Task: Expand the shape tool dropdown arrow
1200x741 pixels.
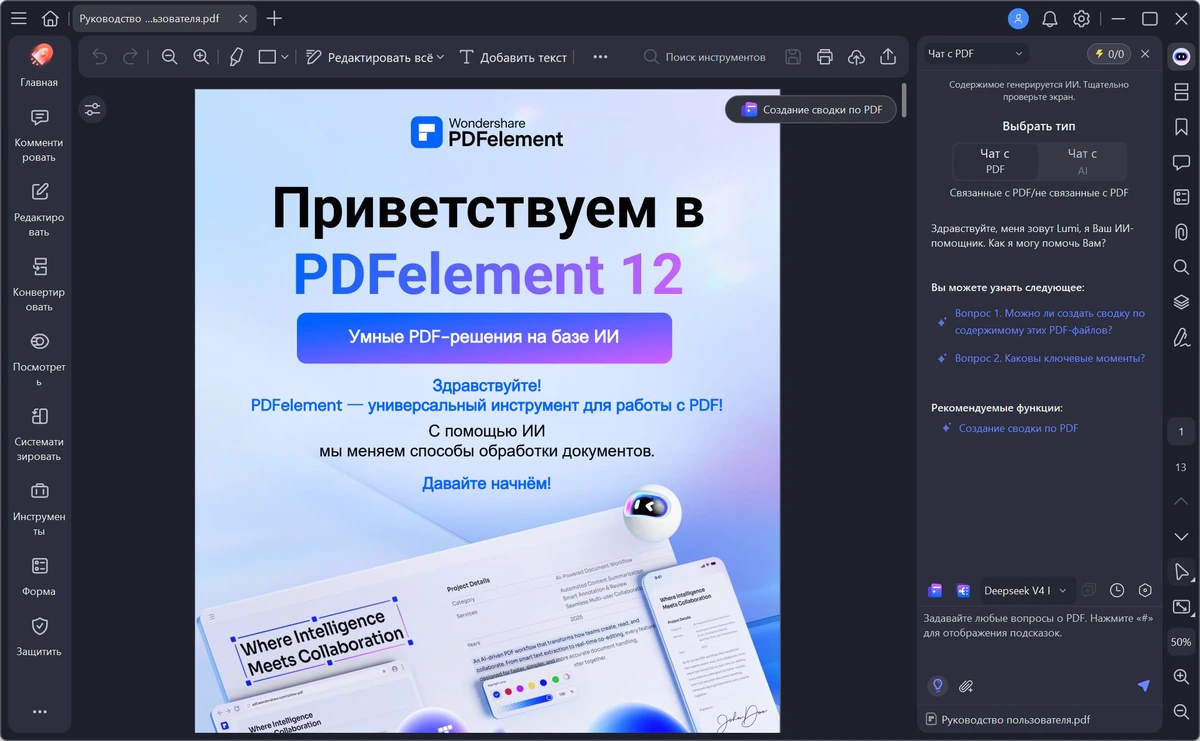Action: [285, 57]
